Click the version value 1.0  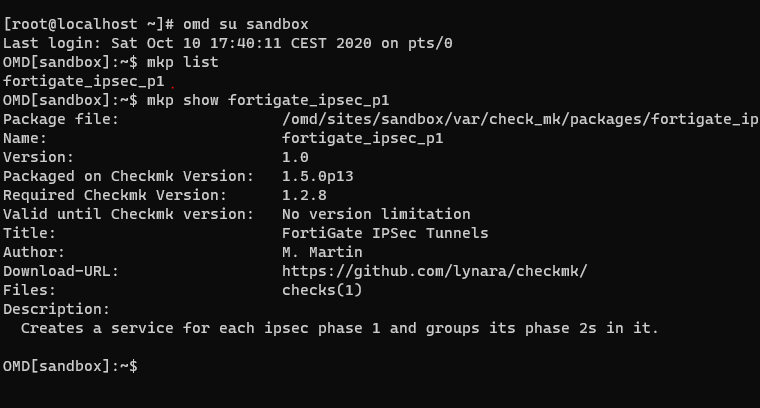click(295, 157)
